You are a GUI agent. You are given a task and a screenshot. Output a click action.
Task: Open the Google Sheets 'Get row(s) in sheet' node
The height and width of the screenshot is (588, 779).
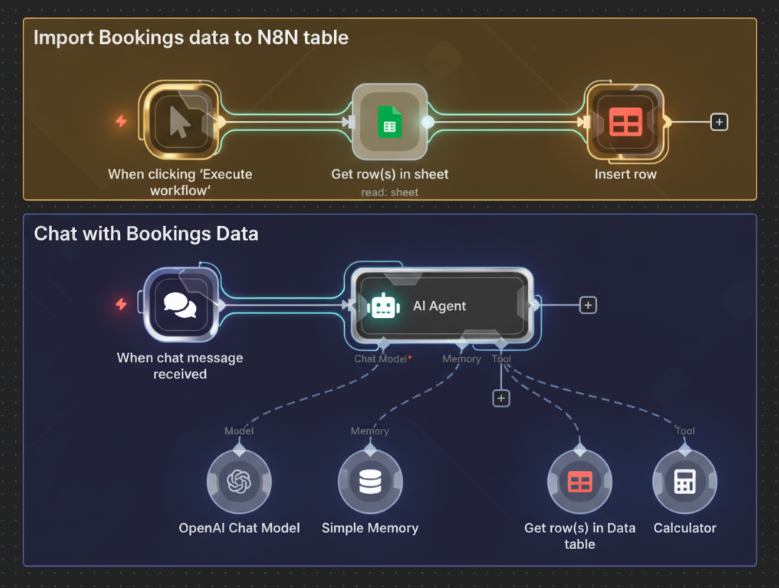(x=389, y=122)
